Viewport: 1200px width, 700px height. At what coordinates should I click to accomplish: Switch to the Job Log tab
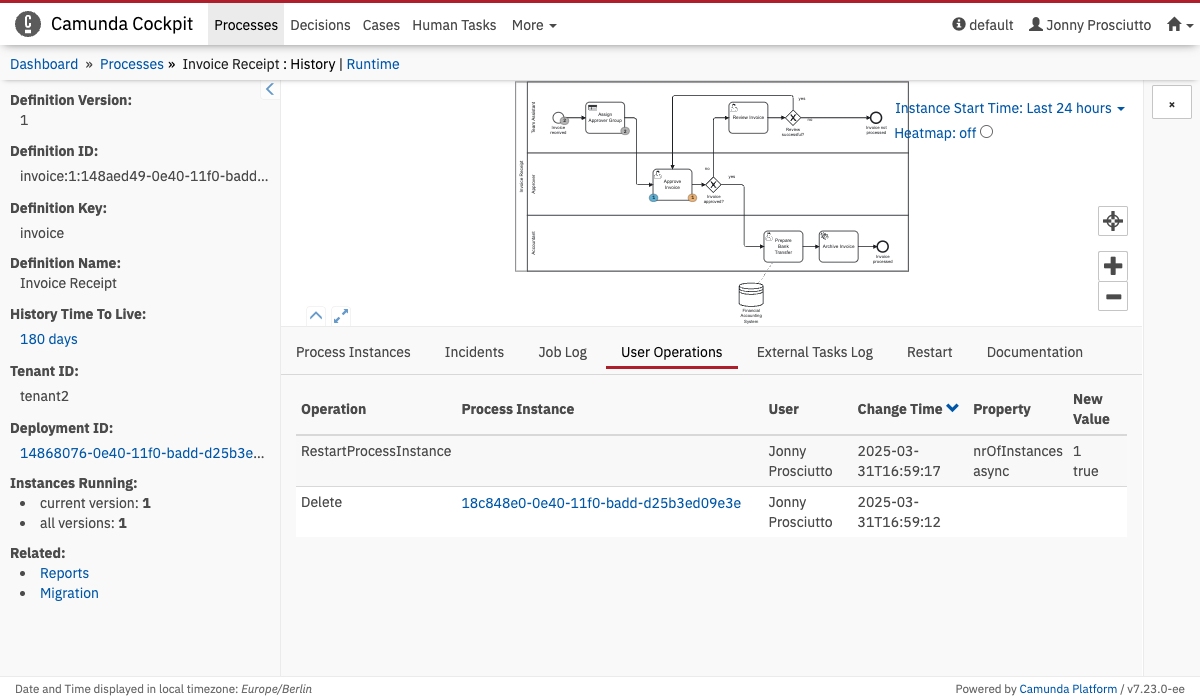click(562, 352)
